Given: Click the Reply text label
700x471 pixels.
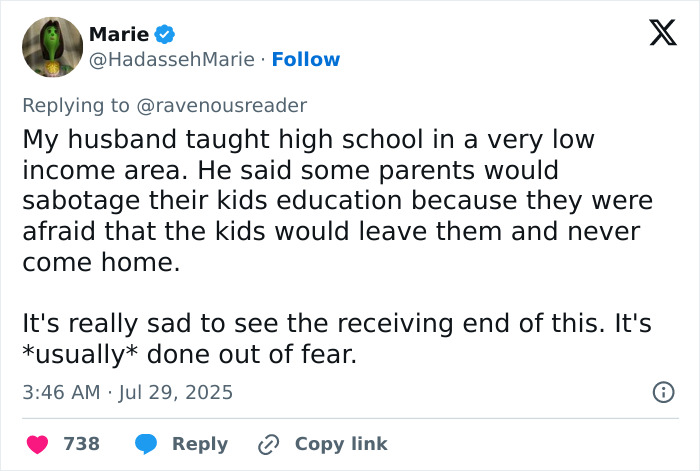Looking at the screenshot, I should [x=200, y=444].
